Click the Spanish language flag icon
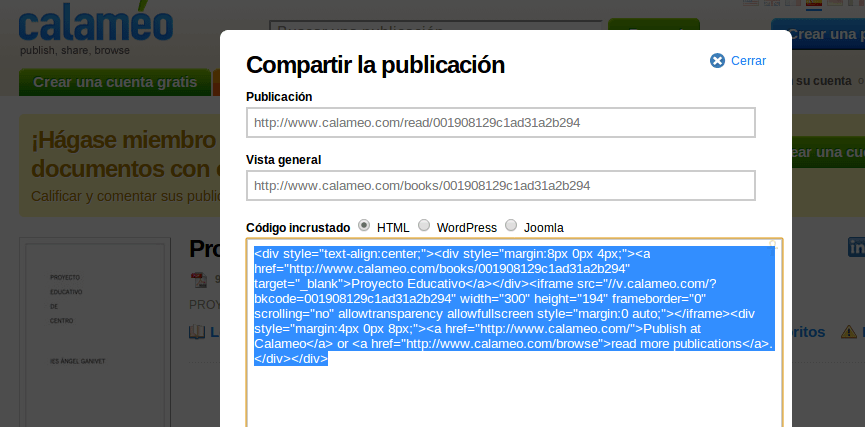 [814, 4]
